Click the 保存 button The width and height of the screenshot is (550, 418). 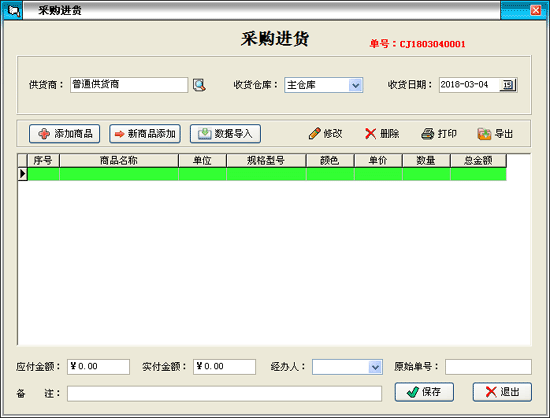pyautogui.click(x=424, y=392)
